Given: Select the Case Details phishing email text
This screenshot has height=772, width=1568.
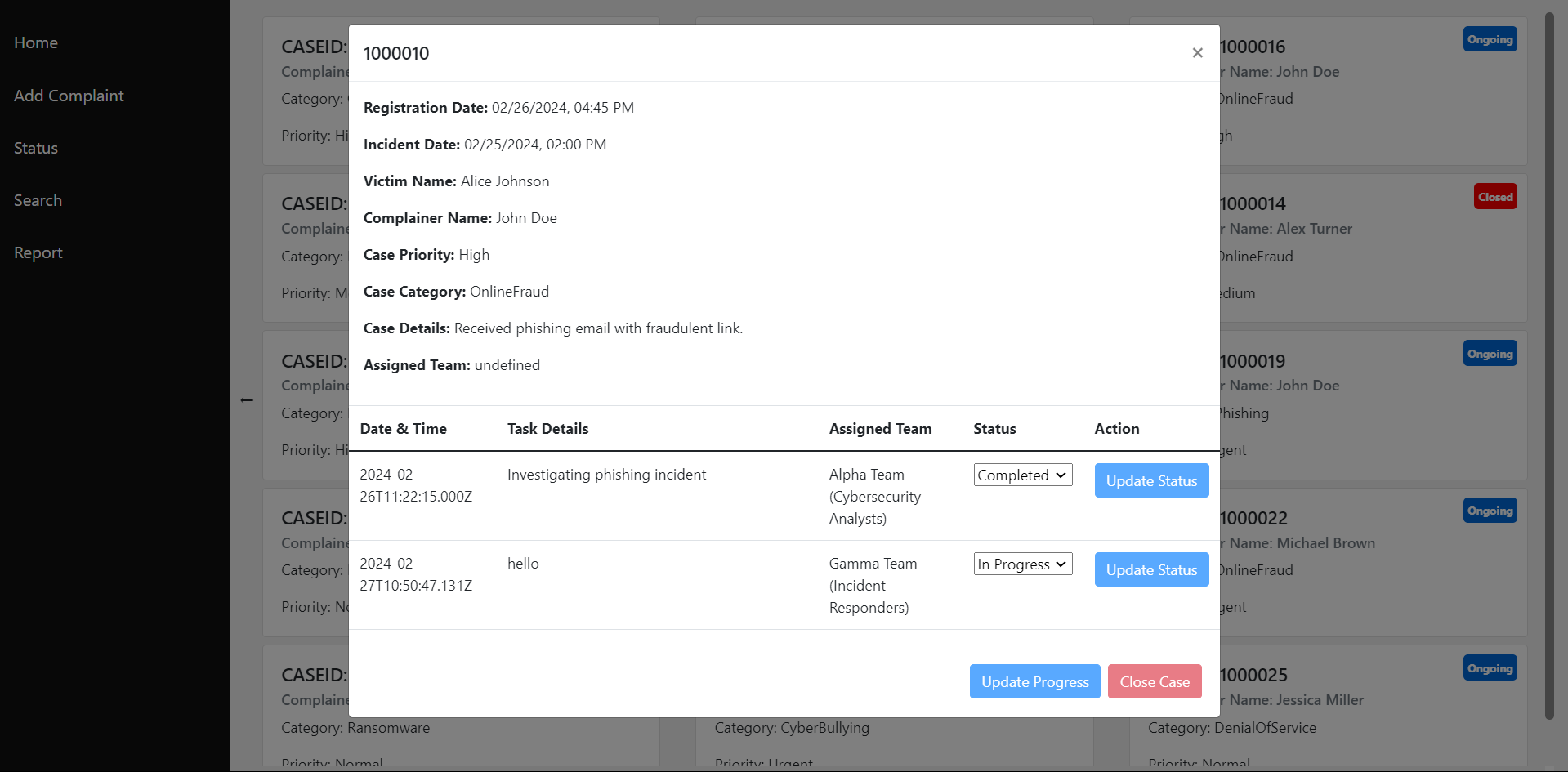Looking at the screenshot, I should point(598,328).
